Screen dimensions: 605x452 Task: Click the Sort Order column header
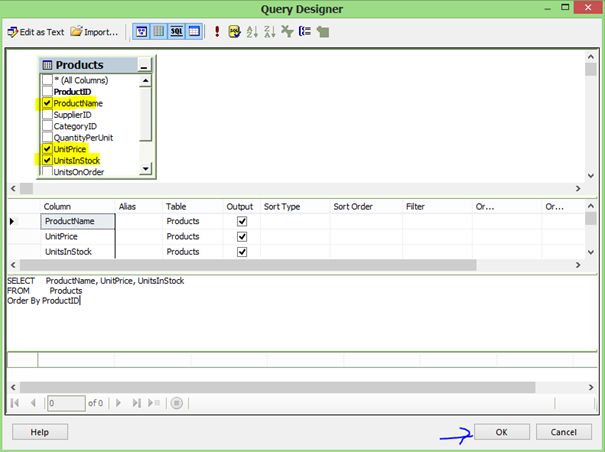click(x=366, y=207)
